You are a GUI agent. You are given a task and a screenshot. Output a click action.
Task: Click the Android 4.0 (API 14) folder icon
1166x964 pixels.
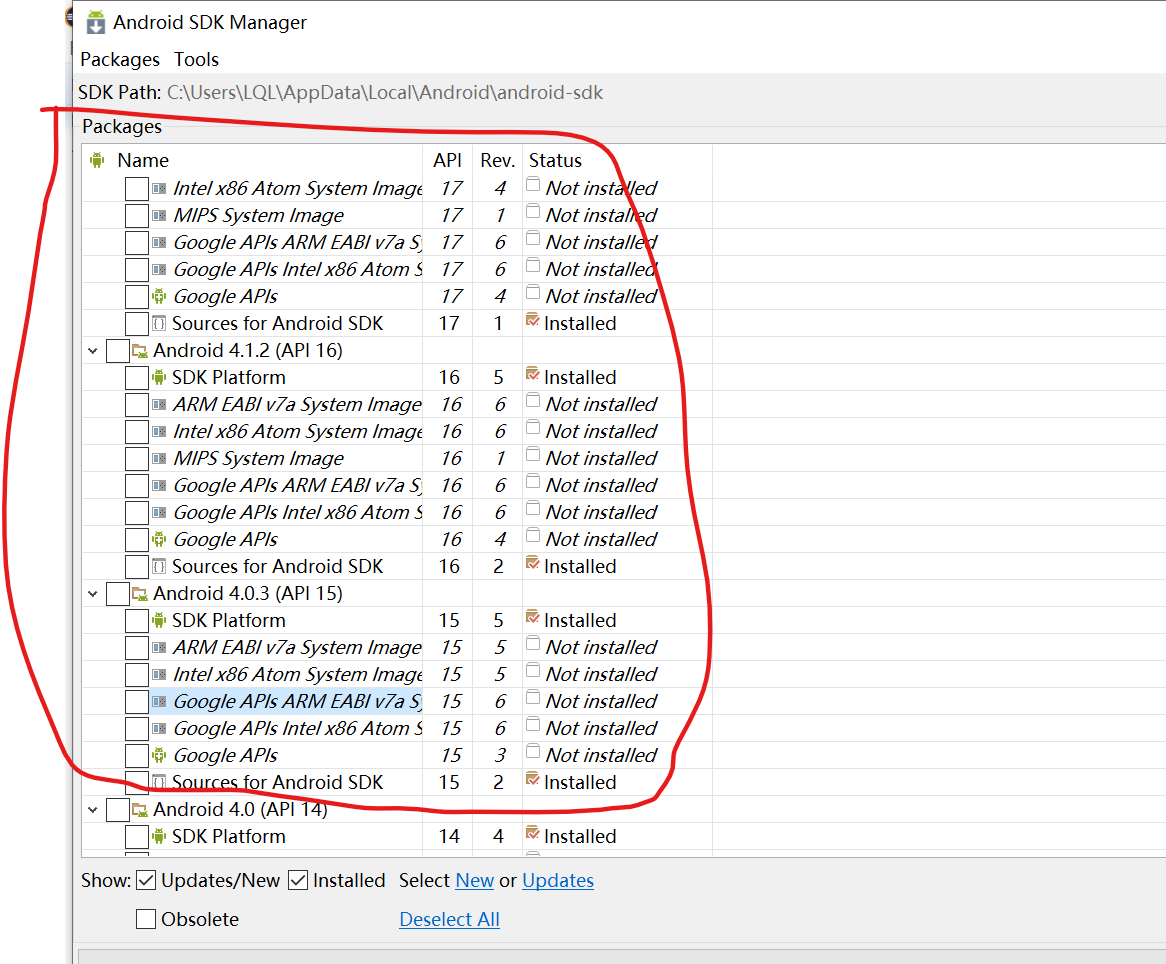tap(140, 809)
